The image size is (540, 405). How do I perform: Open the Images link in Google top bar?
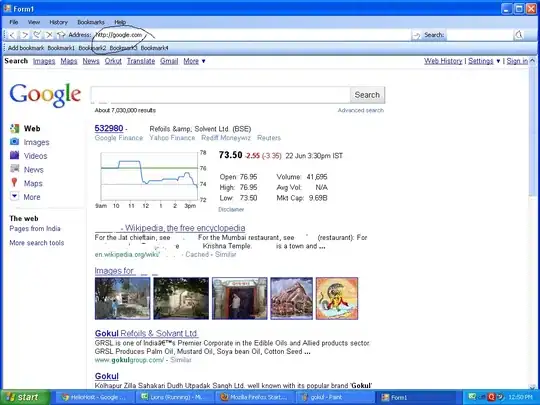[44, 61]
